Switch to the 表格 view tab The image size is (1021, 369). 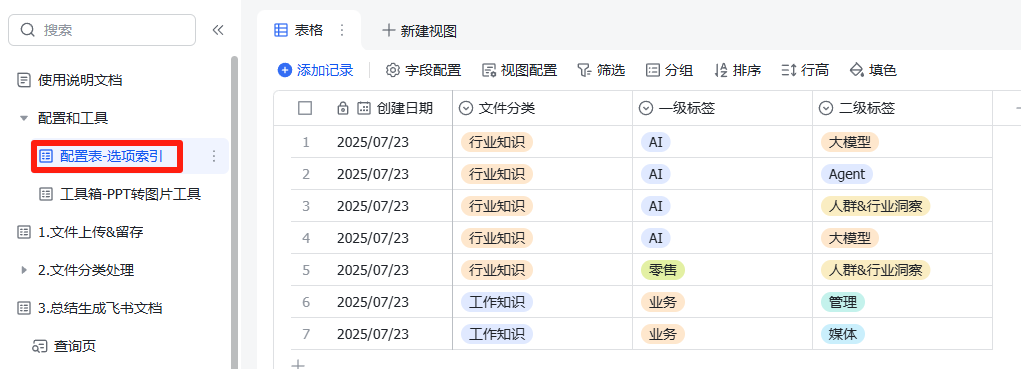(308, 30)
